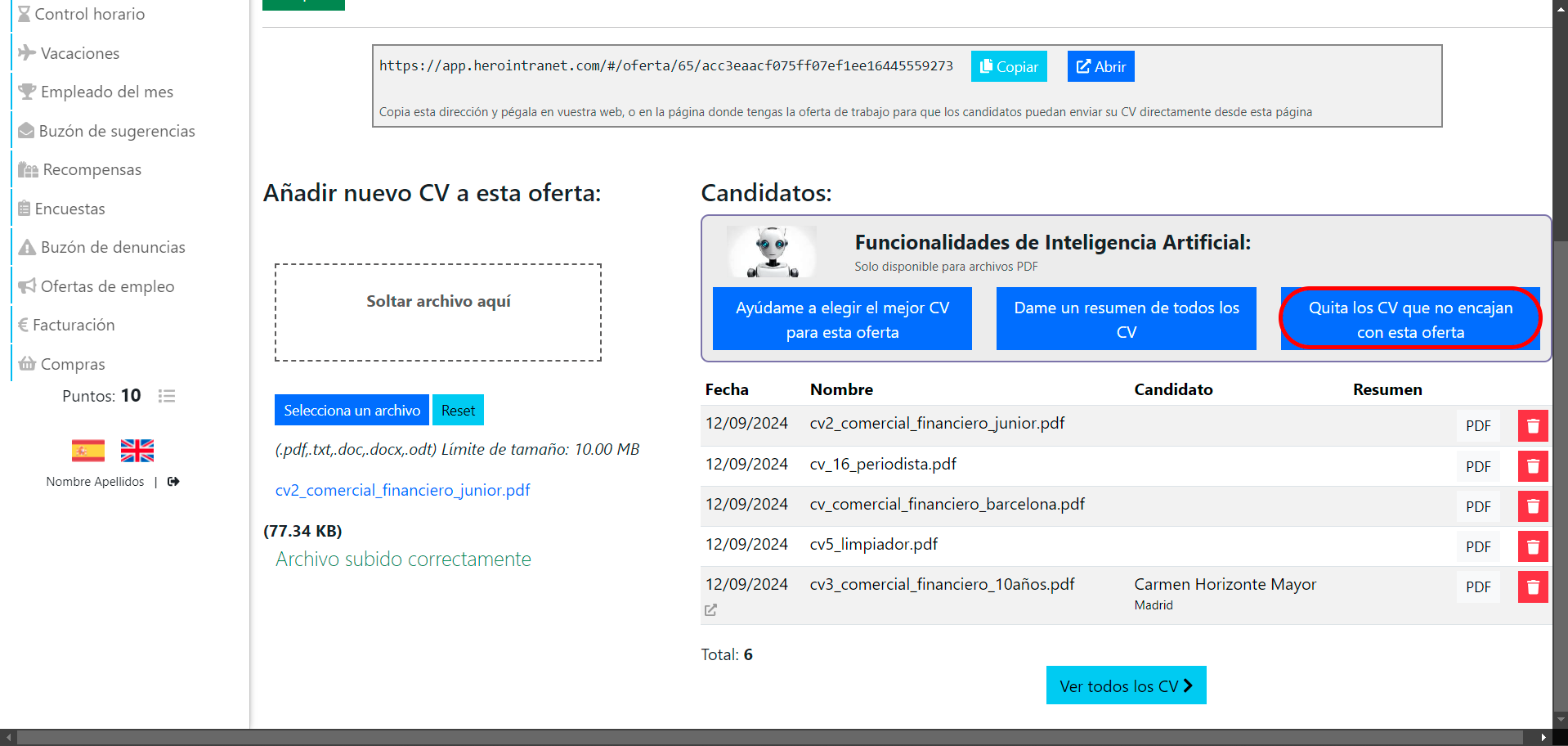
Task: Delete cv_16_periodista.pdf using red trash icon
Action: pos(1533,466)
